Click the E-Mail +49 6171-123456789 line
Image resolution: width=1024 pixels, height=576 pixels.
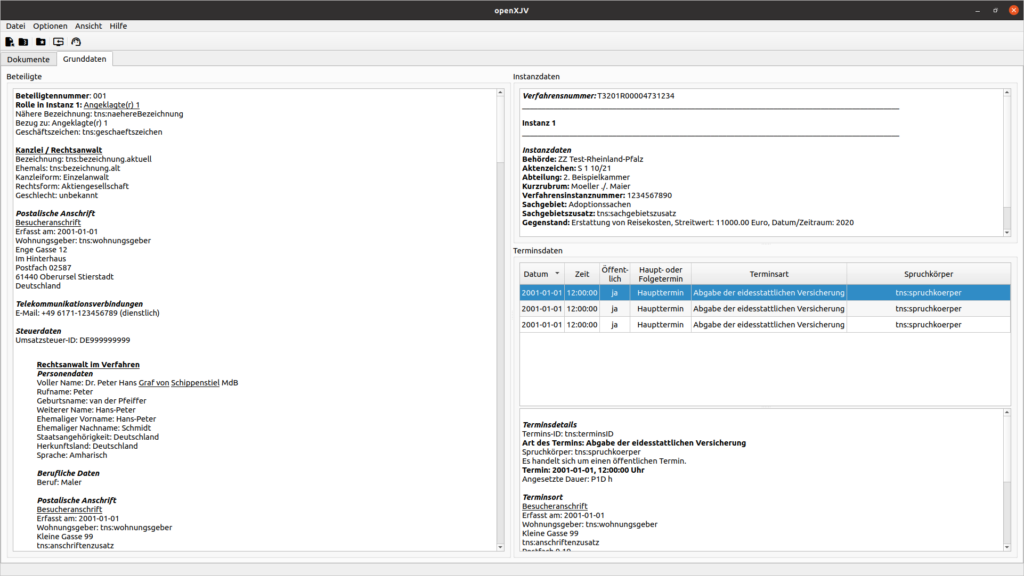(88, 313)
